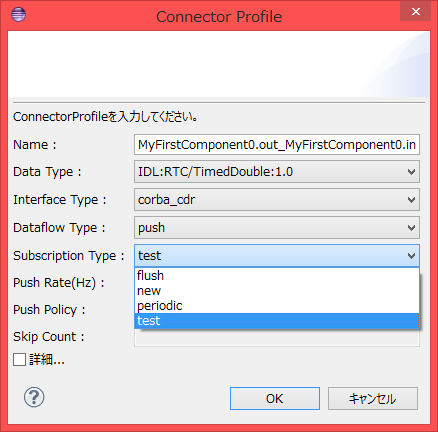Click the Eclipse icon in title bar

pyautogui.click(x=18, y=15)
